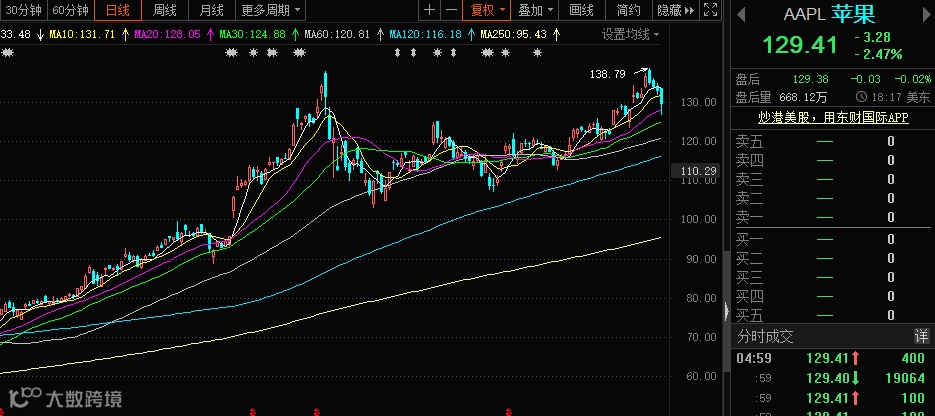Select the 买四 order book row
This screenshot has width=935, height=416.
tap(832, 296)
